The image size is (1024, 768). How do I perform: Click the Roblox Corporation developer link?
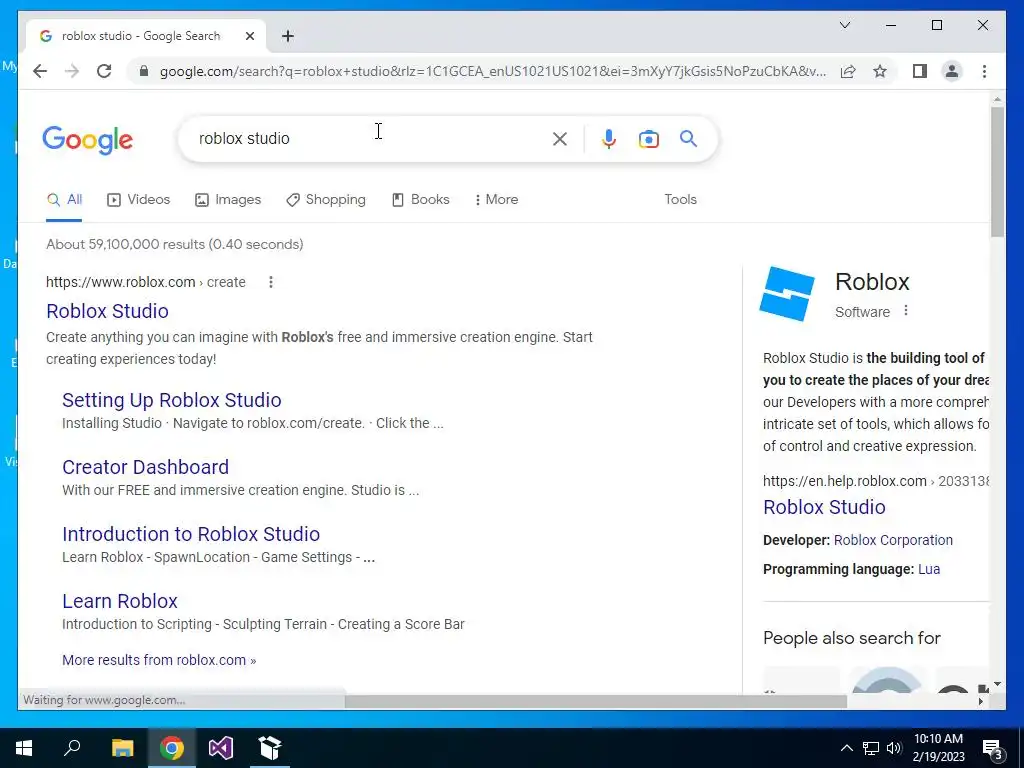[893, 541]
